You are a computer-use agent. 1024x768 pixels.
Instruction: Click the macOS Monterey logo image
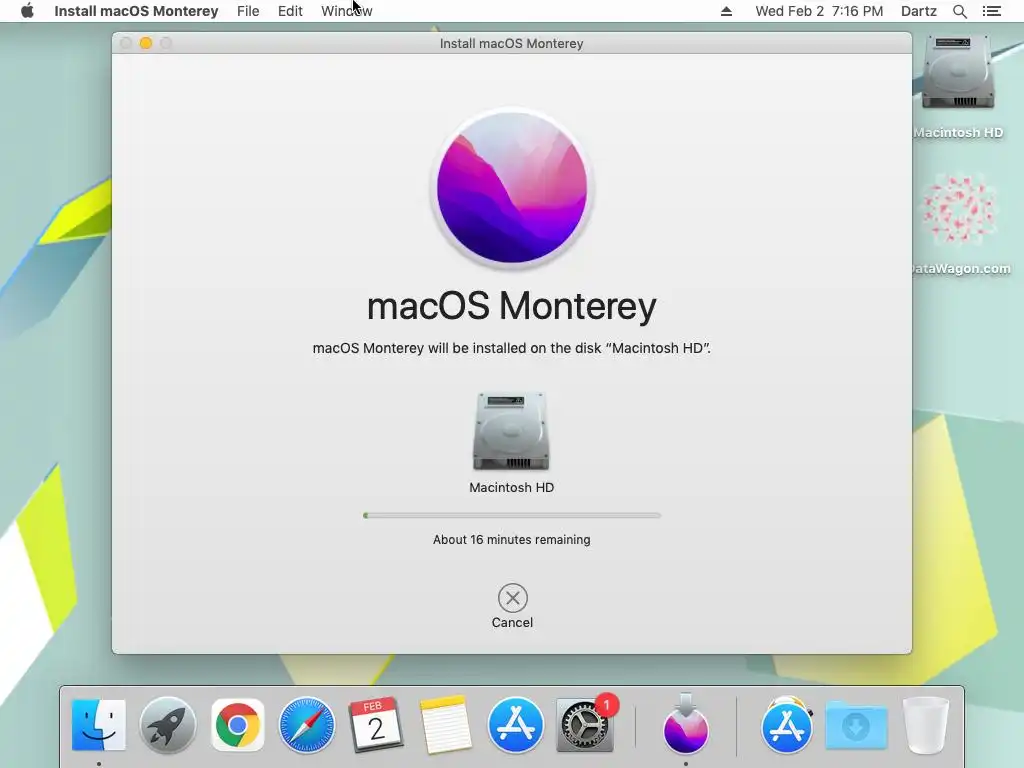click(x=512, y=188)
